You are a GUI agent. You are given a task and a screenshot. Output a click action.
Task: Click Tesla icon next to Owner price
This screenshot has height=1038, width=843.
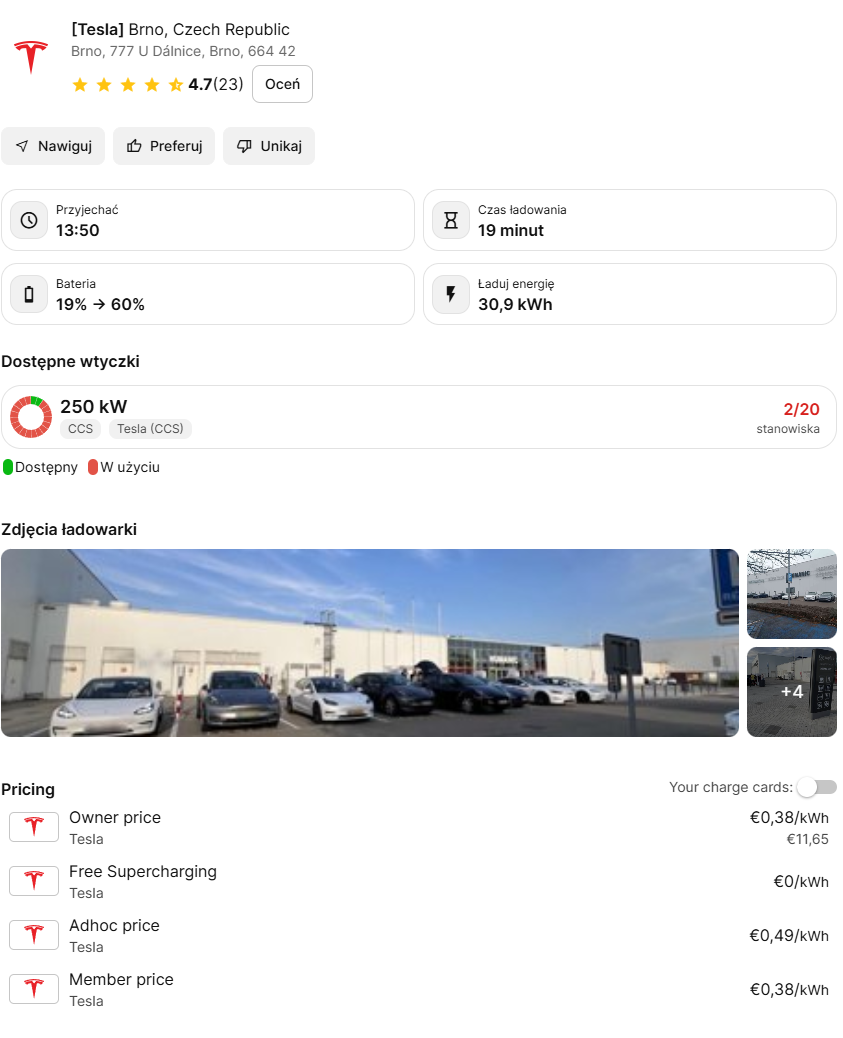[34, 827]
